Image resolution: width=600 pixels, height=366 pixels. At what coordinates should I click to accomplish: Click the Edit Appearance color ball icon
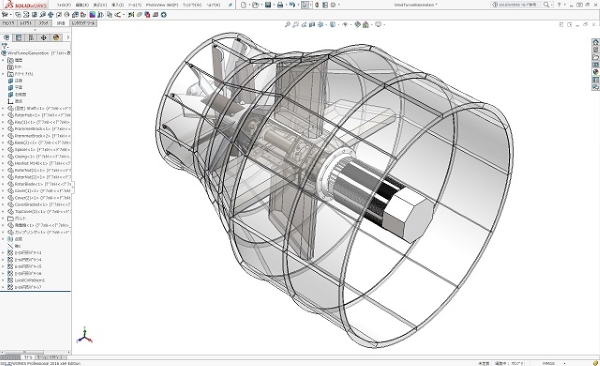[x=356, y=25]
